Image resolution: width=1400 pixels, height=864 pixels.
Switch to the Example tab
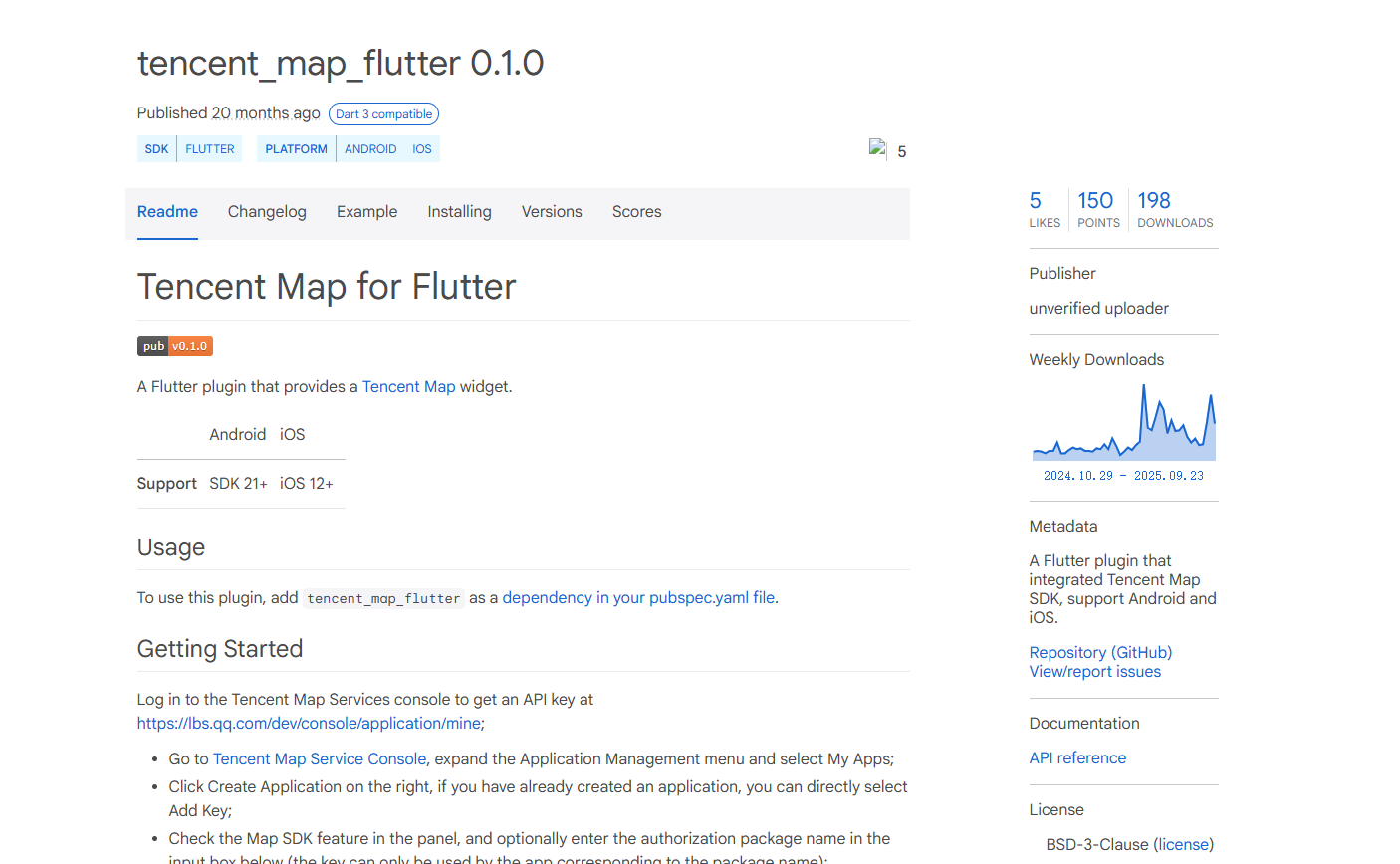pyautogui.click(x=366, y=212)
